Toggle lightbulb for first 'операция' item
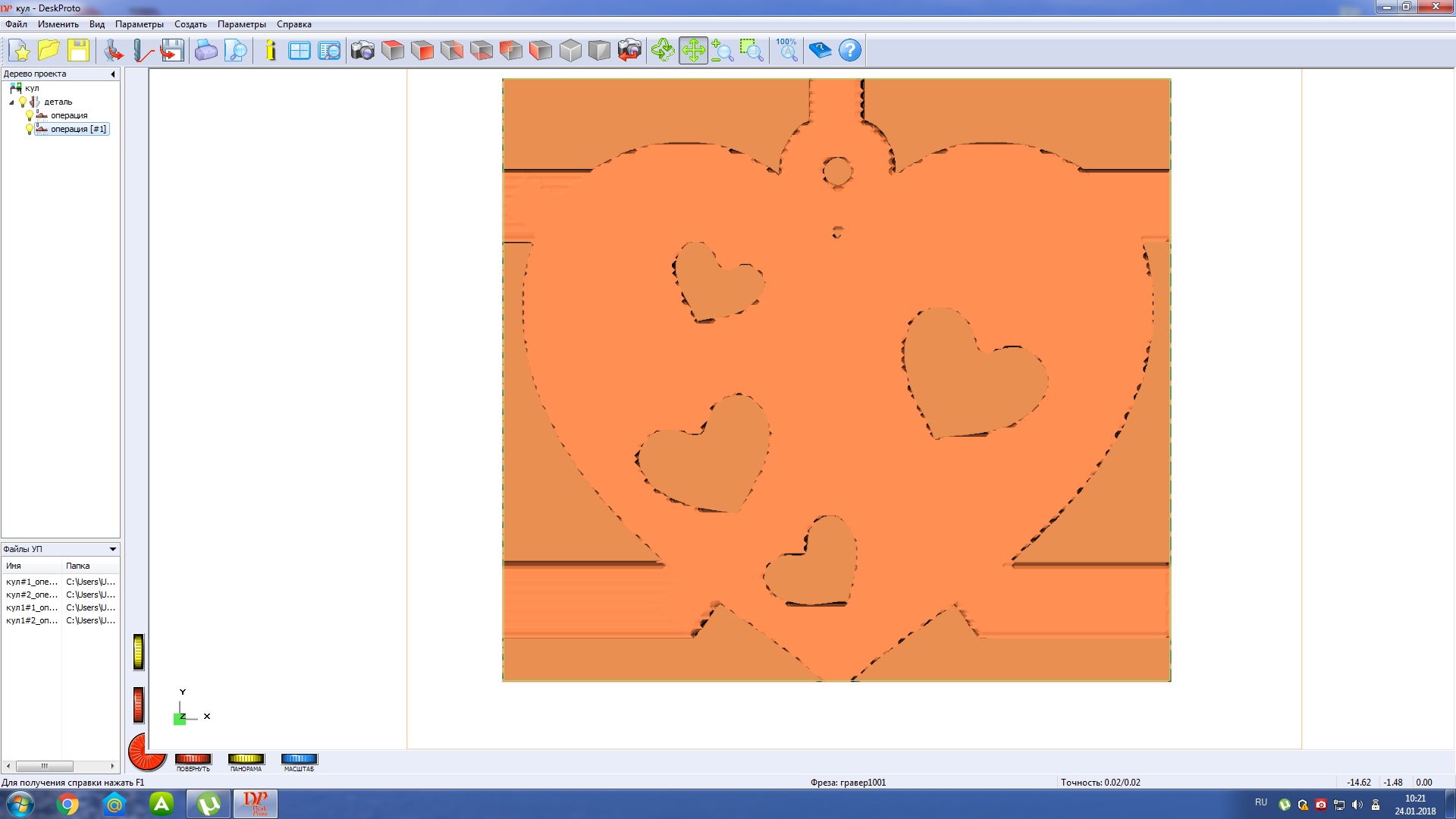Screen dimensions: 1456x819 pyautogui.click(x=30, y=115)
